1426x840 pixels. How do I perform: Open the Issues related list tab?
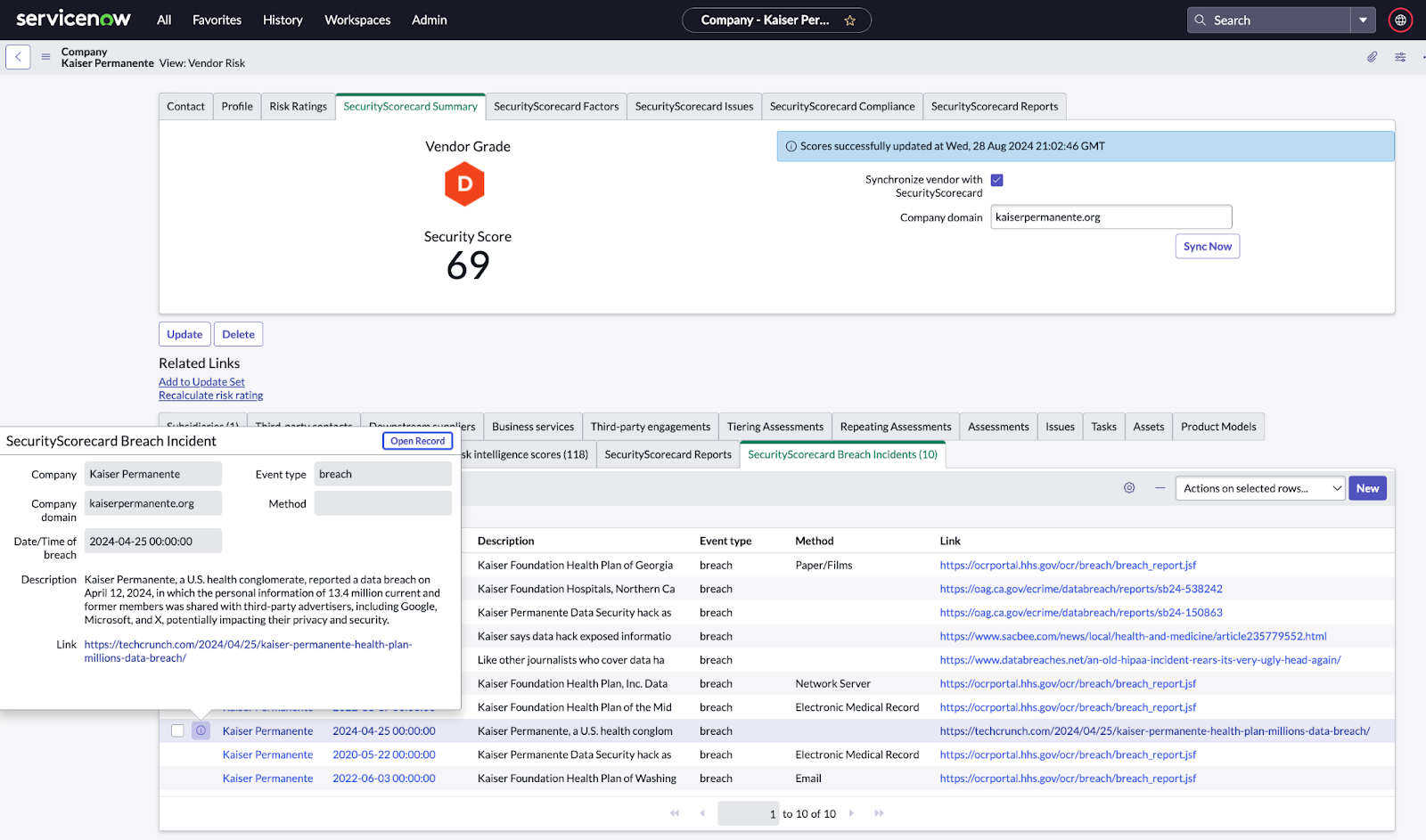(x=1060, y=427)
